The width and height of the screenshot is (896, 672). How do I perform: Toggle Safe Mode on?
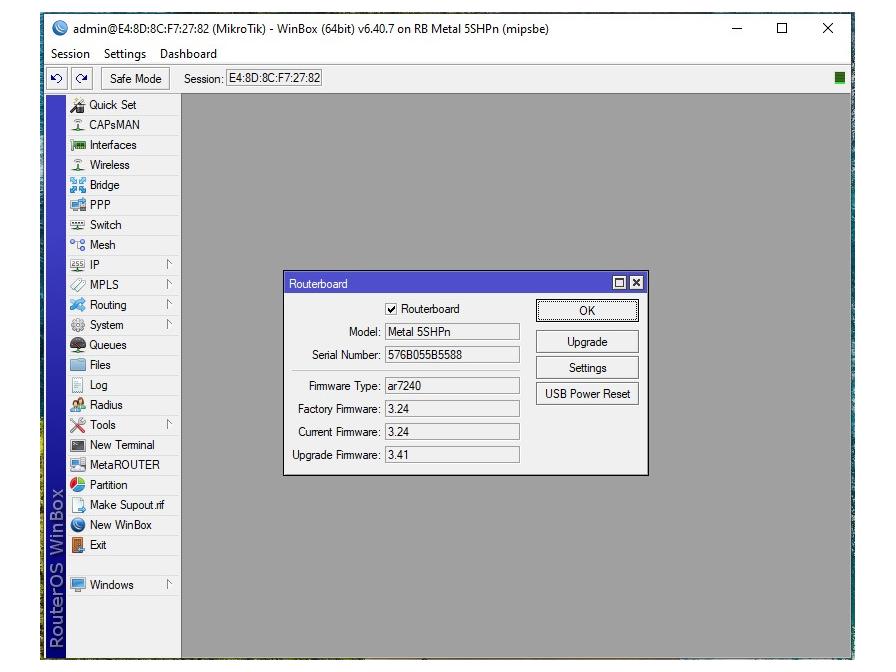pos(135,79)
